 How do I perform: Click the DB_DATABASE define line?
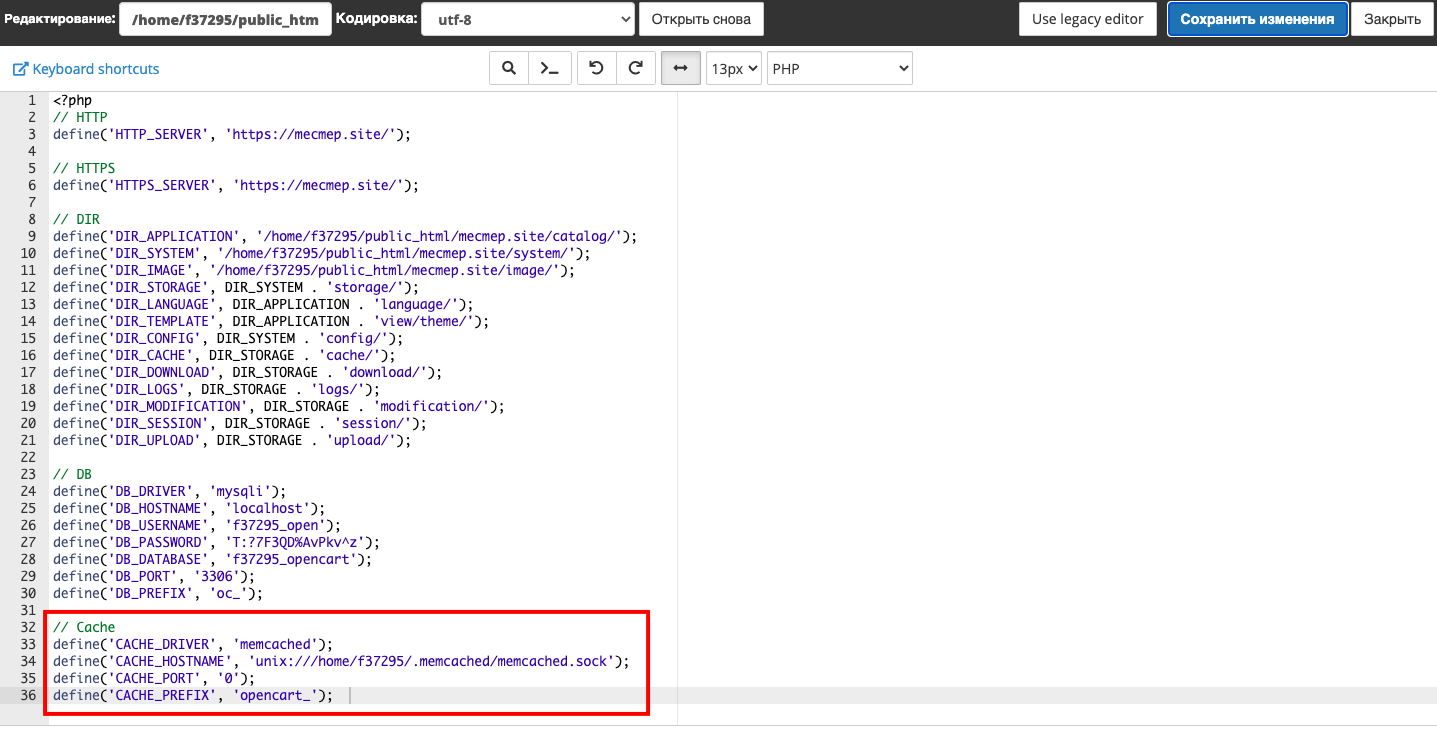click(213, 559)
